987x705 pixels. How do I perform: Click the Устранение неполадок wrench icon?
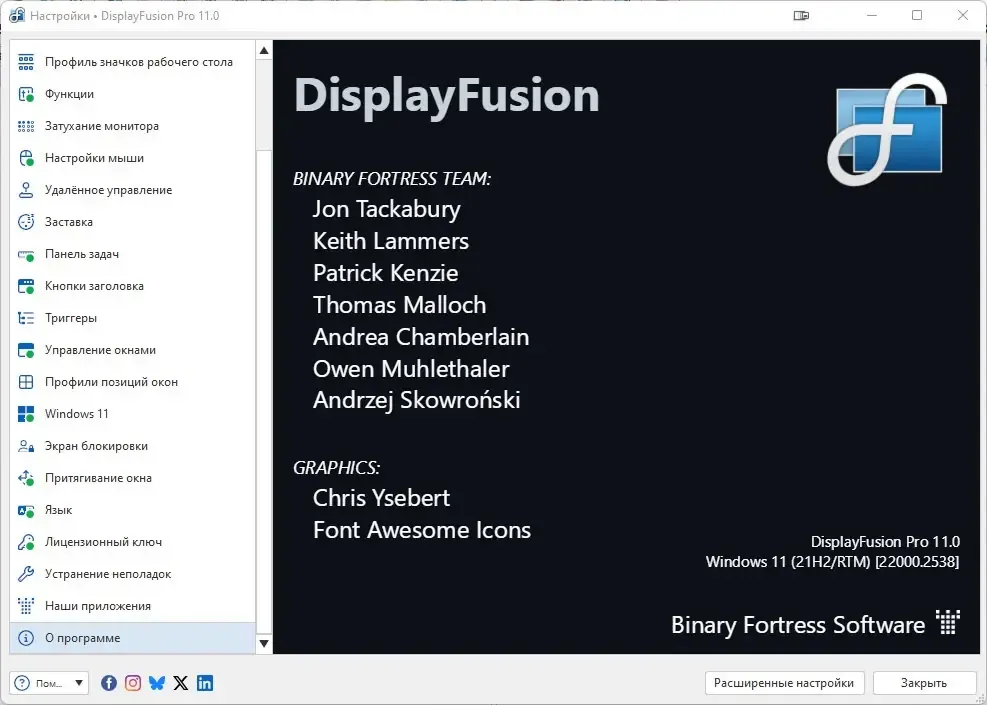coord(26,574)
